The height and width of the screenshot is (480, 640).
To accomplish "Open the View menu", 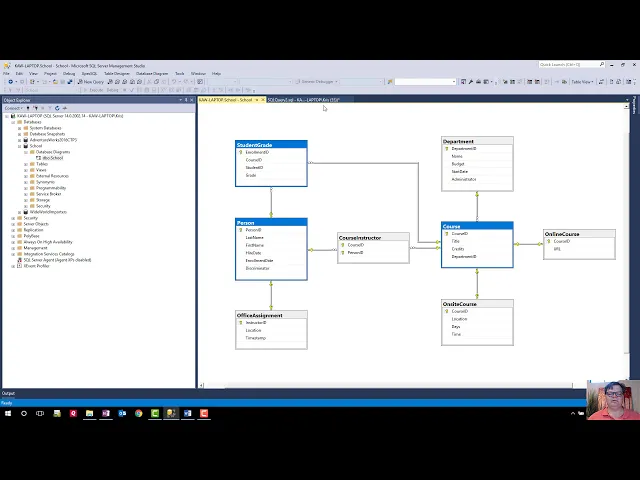I will click(x=33, y=73).
